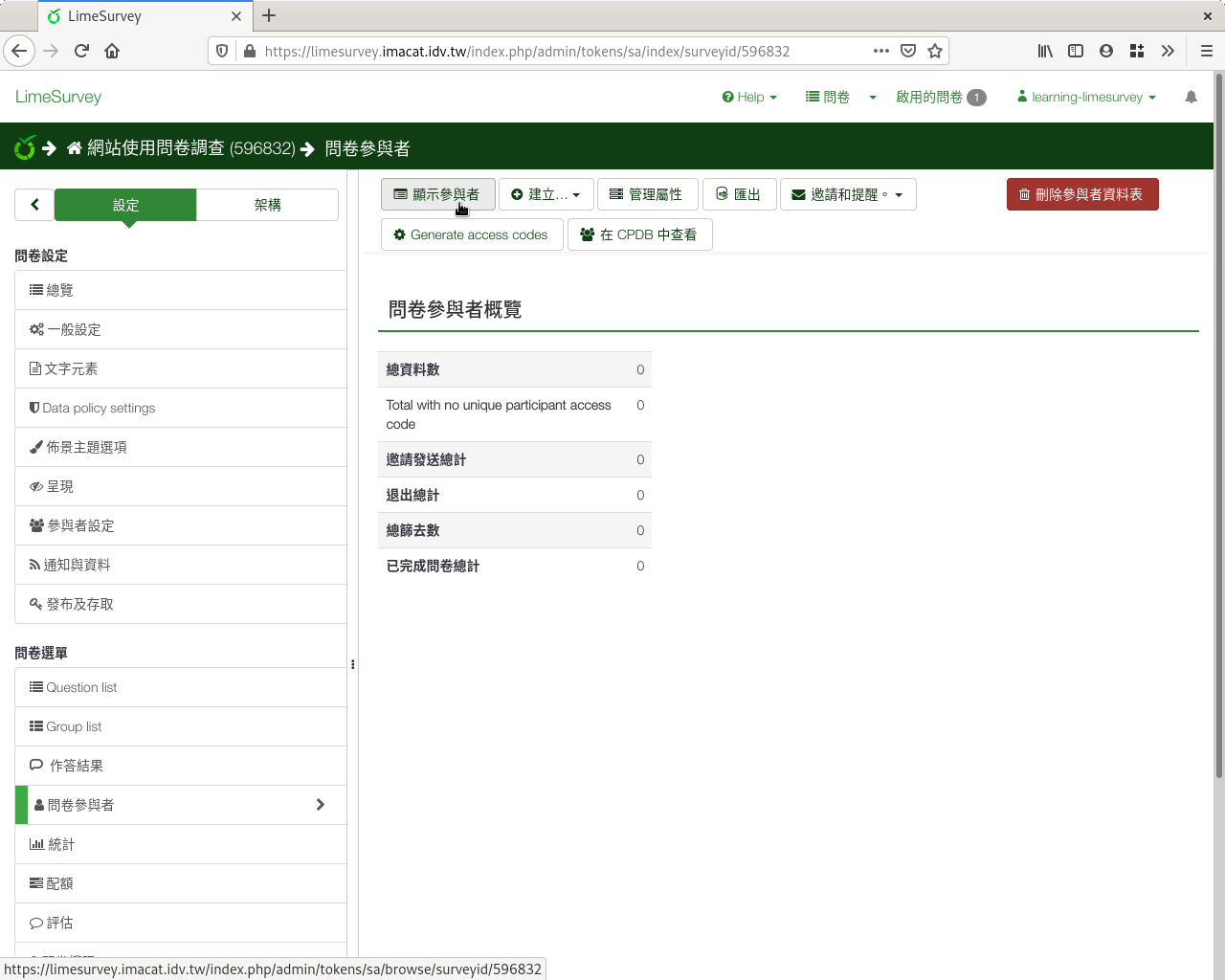This screenshot has height=980, width=1225.
Task: Open the notifications bell icon
Action: pos(1191,97)
